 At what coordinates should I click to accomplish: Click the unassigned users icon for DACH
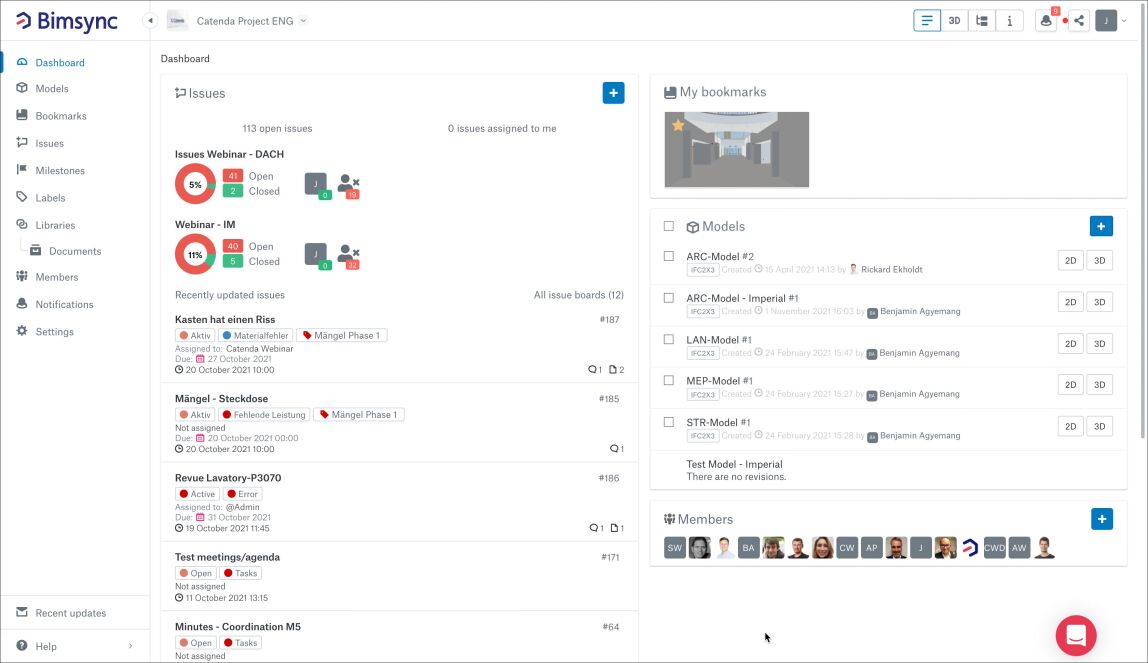(348, 185)
